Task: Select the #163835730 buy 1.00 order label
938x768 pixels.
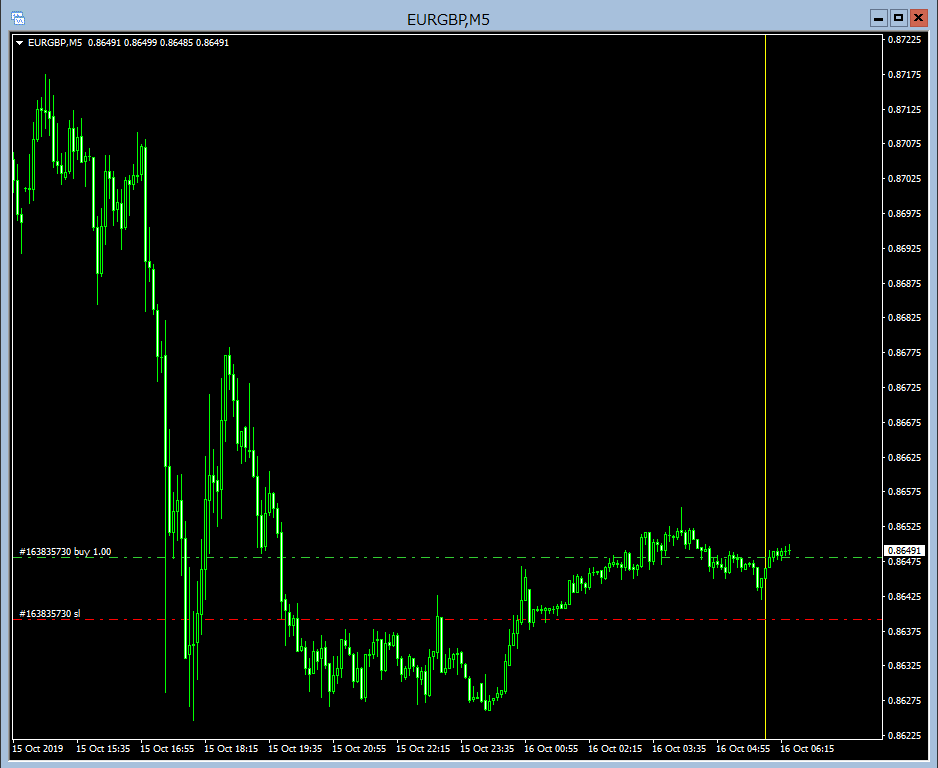Action: 65,551
